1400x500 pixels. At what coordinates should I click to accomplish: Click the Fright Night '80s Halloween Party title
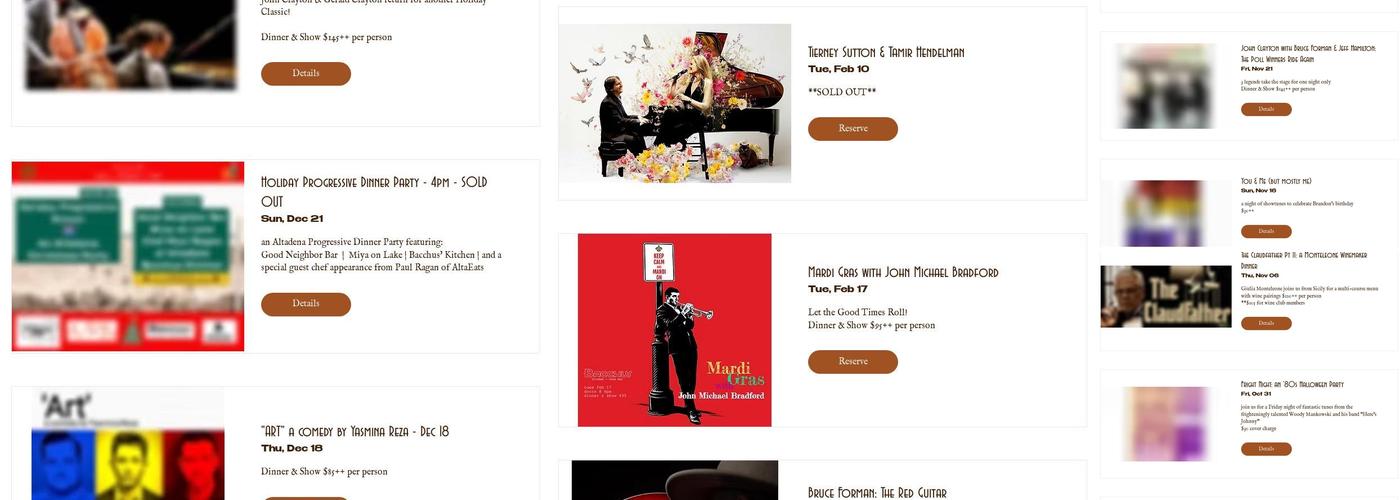(x=1292, y=384)
